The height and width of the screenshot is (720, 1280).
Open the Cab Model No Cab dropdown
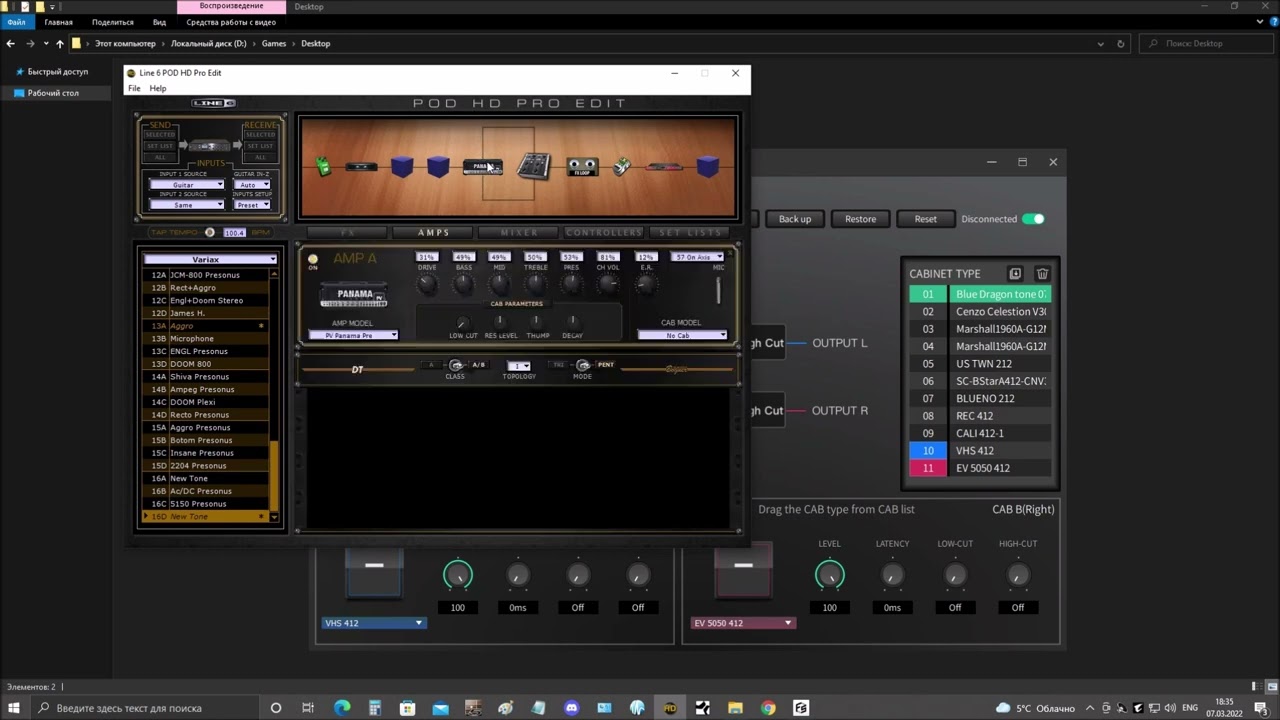click(x=682, y=335)
